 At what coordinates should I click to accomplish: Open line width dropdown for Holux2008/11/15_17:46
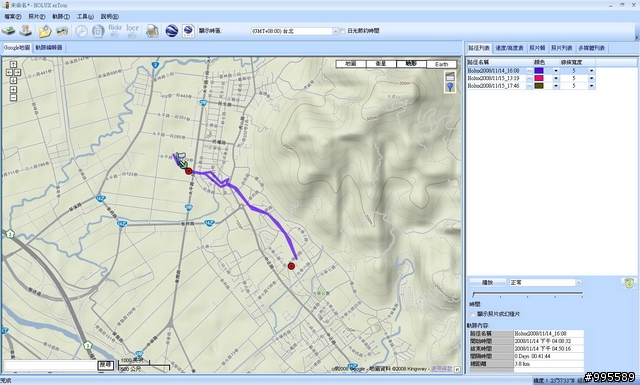click(x=591, y=86)
